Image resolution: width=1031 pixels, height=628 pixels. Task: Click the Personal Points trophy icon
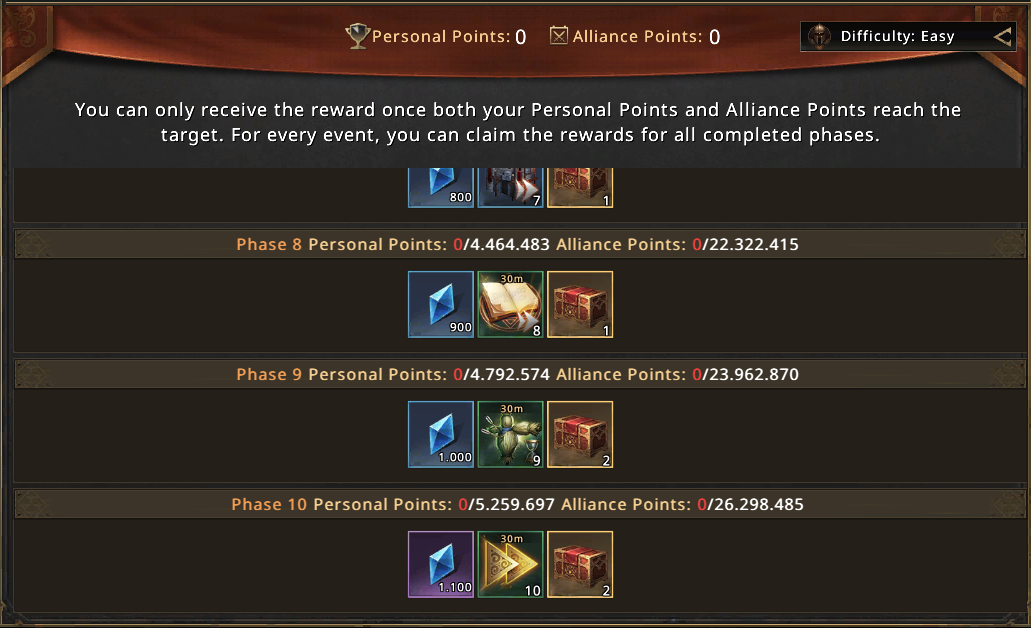coord(357,36)
